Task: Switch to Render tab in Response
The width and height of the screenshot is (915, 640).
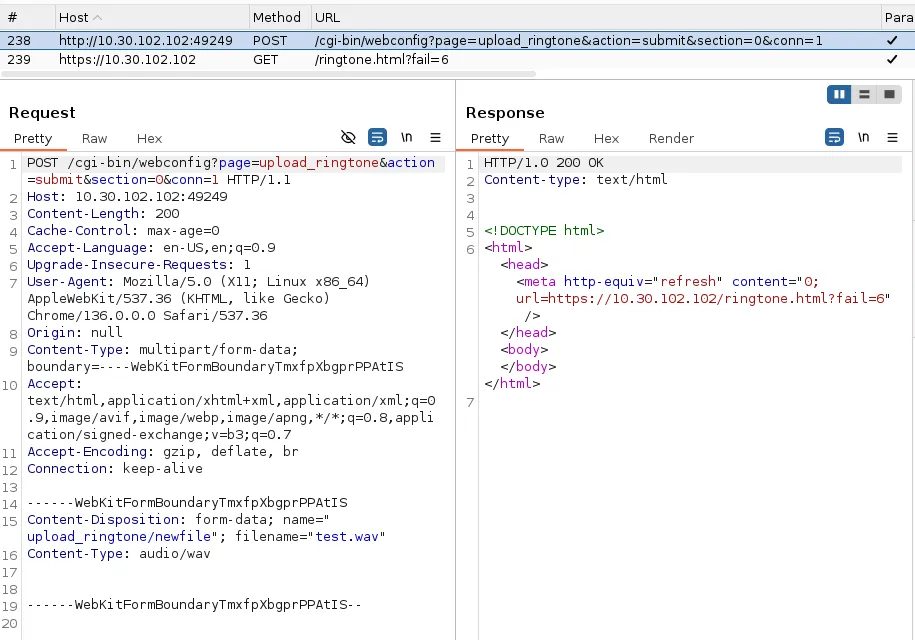Action: pos(671,139)
